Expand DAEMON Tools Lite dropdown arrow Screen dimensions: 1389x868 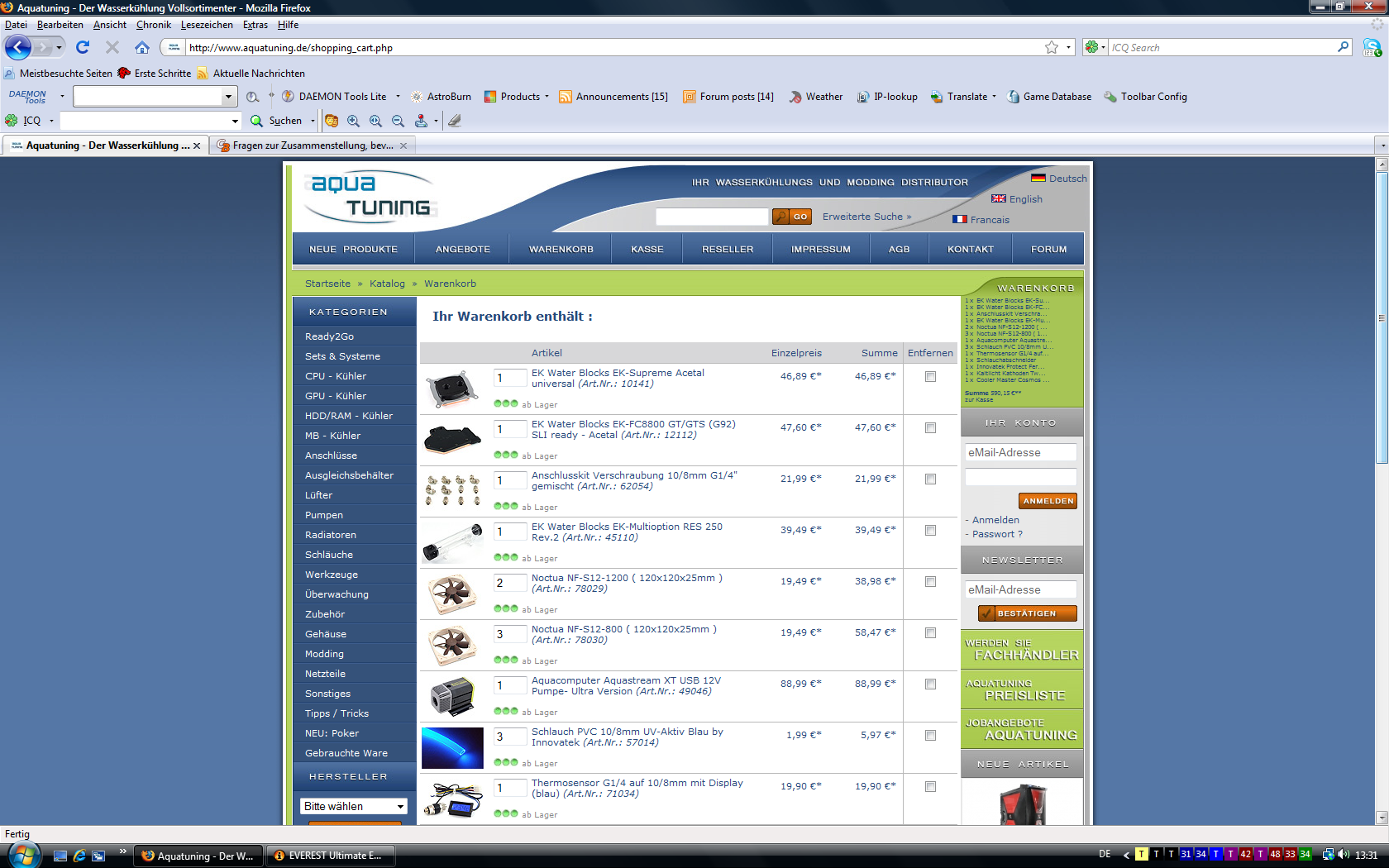[398, 97]
